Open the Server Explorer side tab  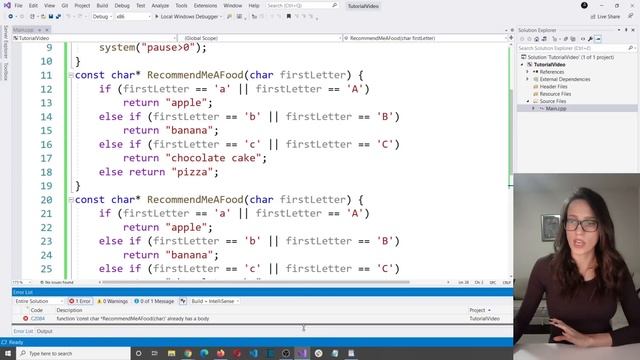click(x=5, y=42)
